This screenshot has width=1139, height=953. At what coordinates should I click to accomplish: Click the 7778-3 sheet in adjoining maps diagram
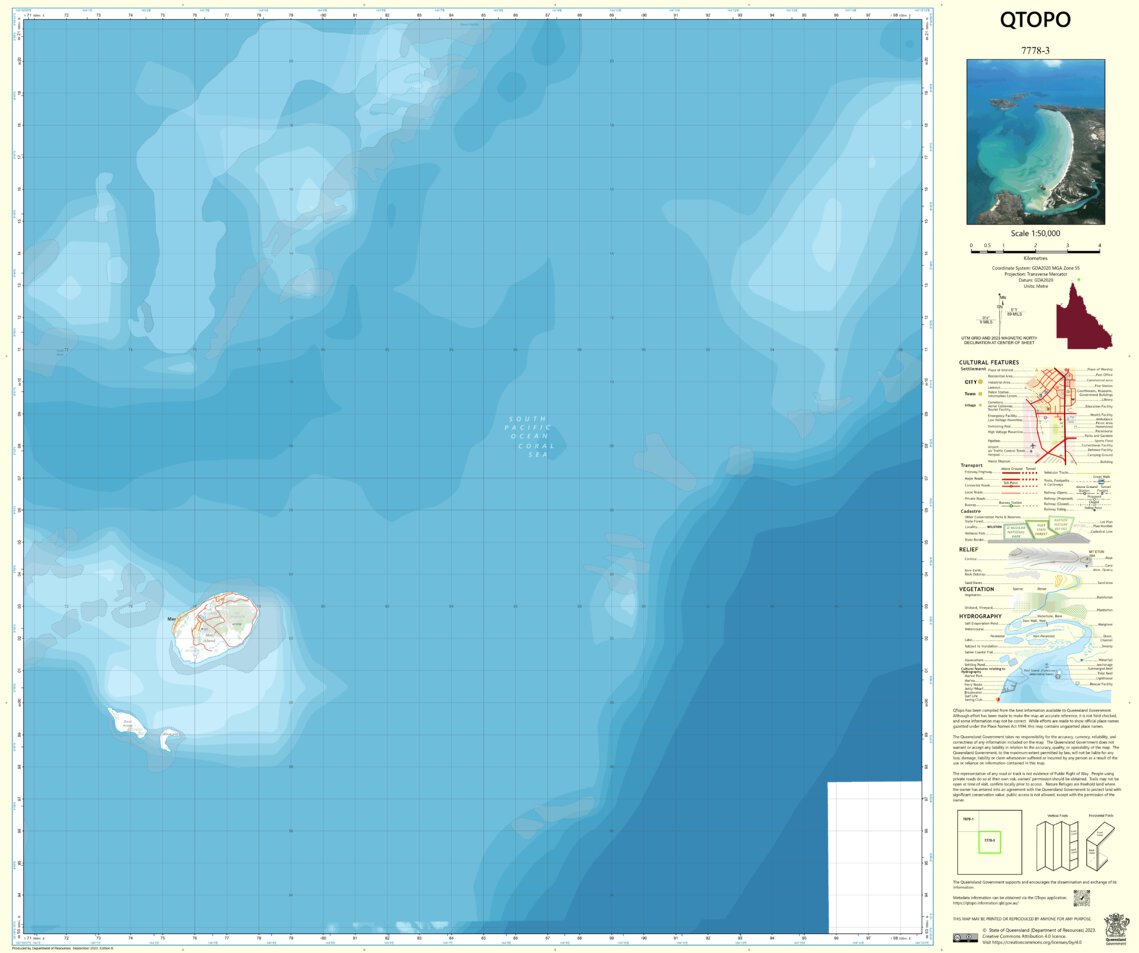(x=990, y=842)
